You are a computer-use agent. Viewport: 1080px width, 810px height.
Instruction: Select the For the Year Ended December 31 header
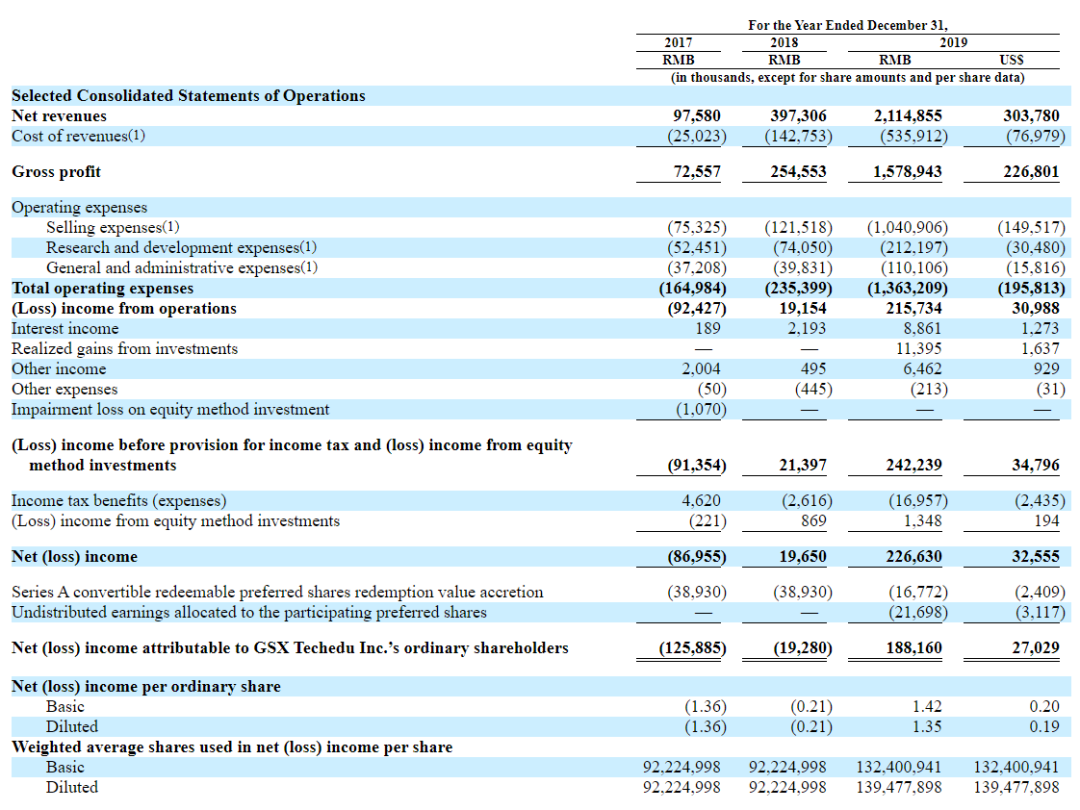click(x=848, y=25)
